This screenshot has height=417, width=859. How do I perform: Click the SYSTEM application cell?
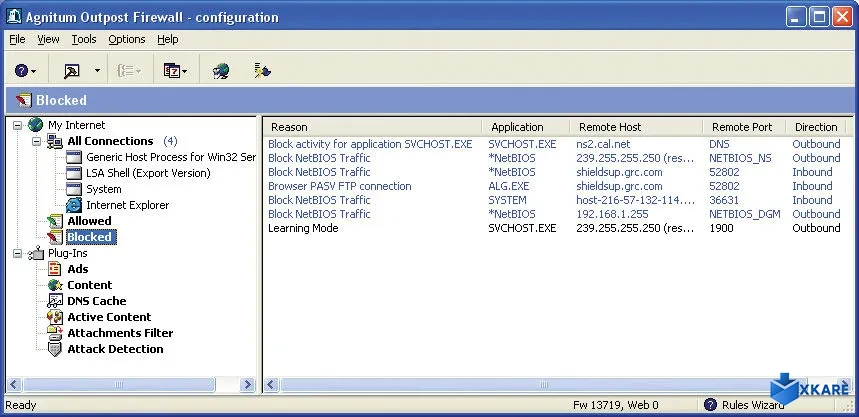click(507, 200)
